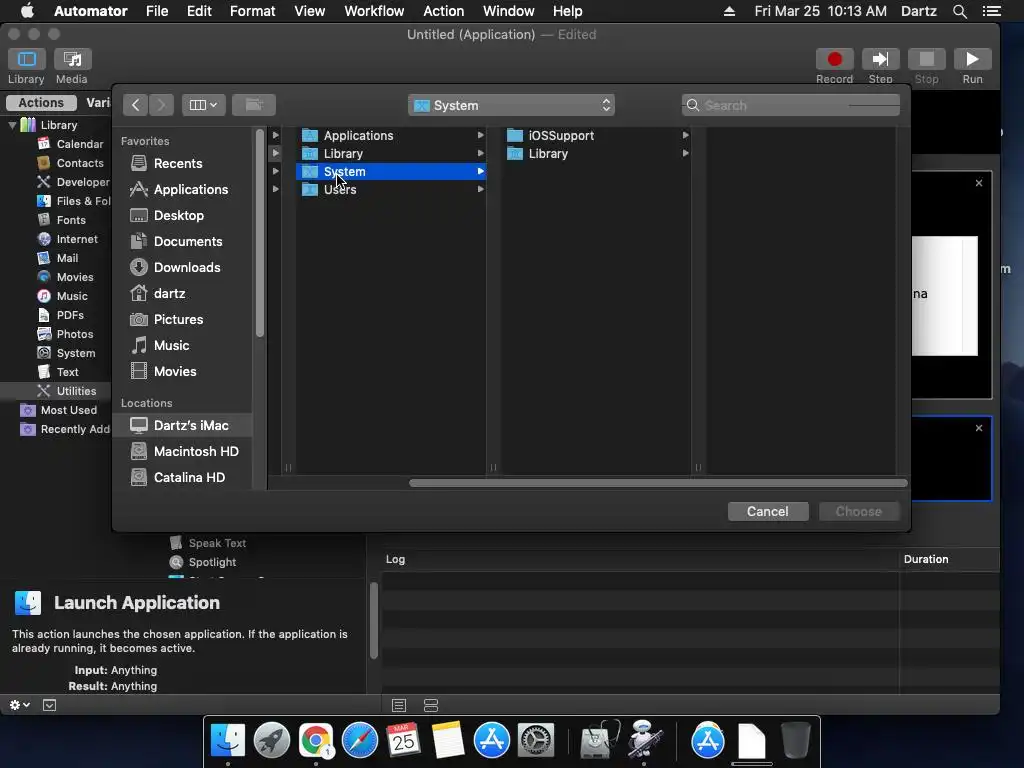Show the variables list view button
Screen dimensions: 1024x768
(x=431, y=705)
